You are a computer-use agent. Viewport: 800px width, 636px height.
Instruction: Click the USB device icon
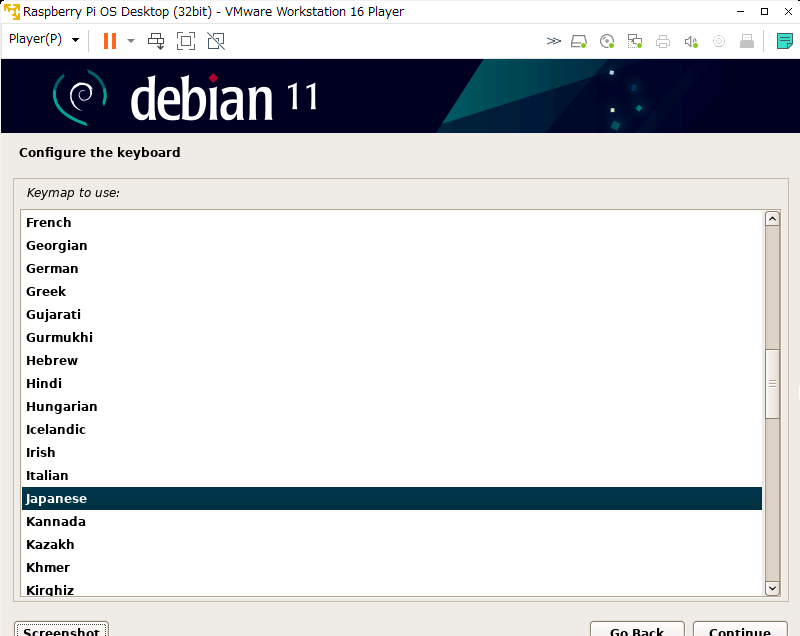tap(747, 41)
